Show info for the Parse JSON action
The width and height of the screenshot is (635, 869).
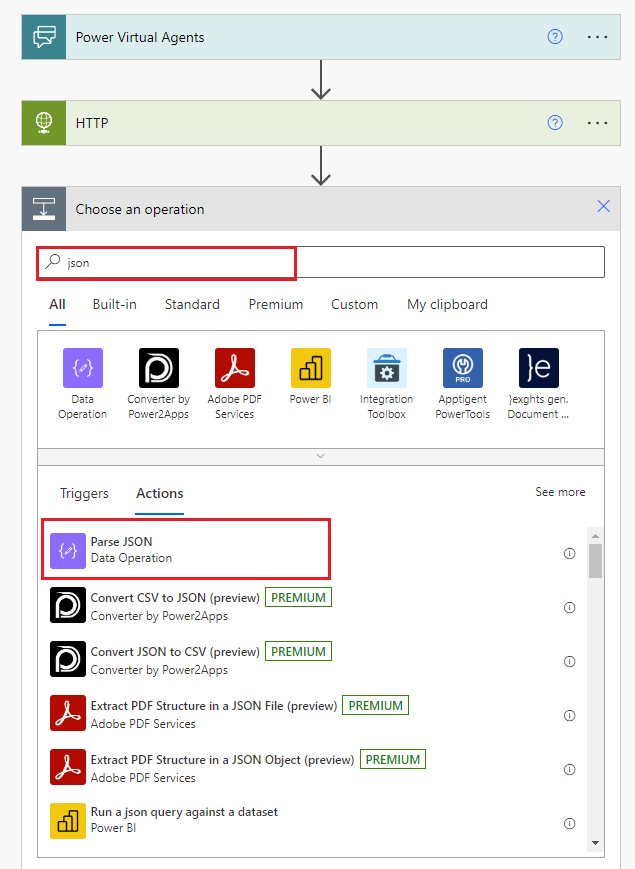(x=569, y=553)
